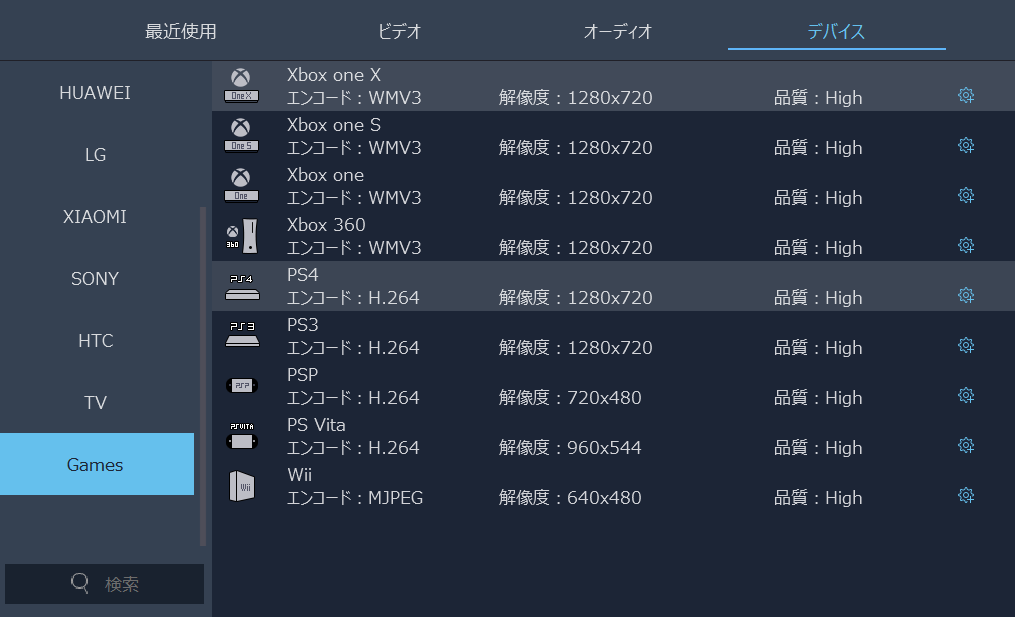The height and width of the screenshot is (617, 1015).
Task: Open settings gear for PS Vita
Action: [x=966, y=445]
